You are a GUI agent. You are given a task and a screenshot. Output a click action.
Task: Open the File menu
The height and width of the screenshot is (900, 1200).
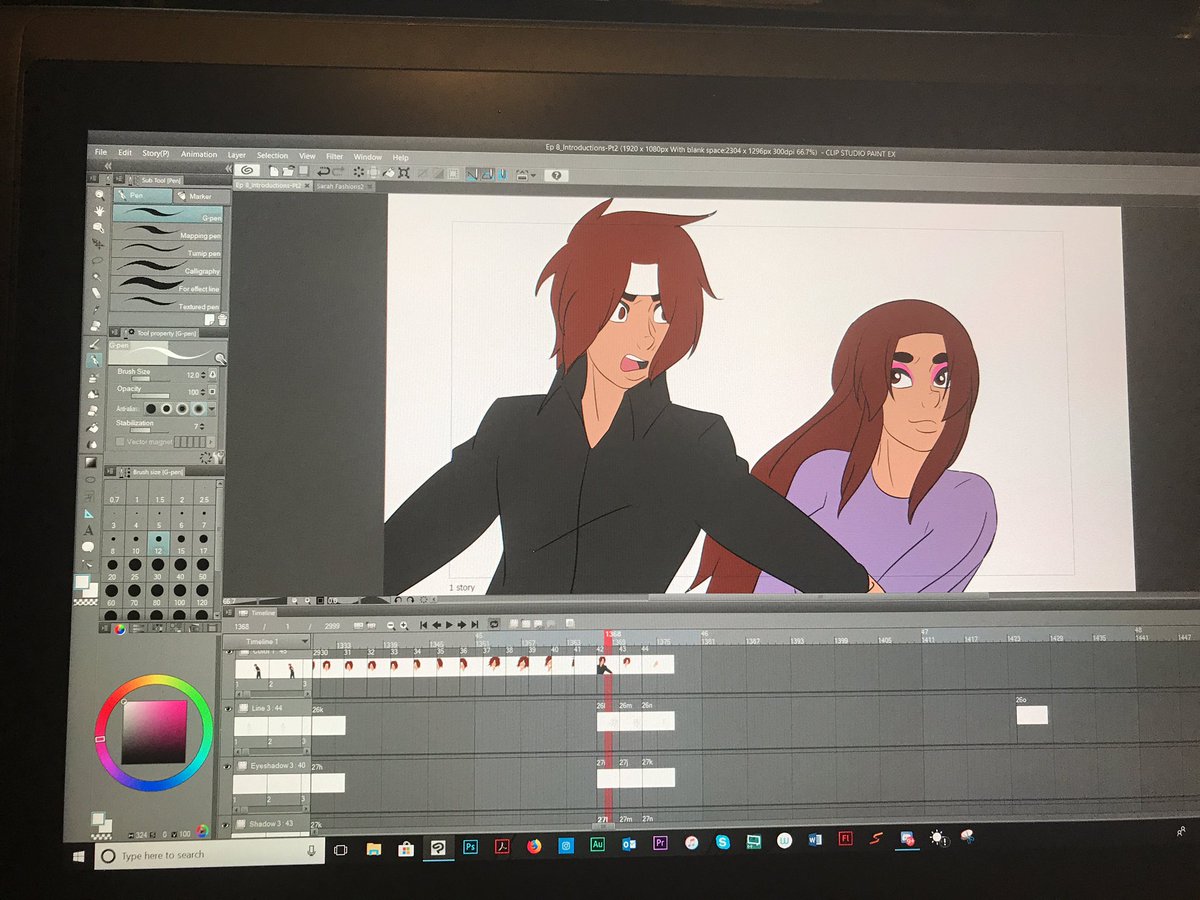pos(101,152)
